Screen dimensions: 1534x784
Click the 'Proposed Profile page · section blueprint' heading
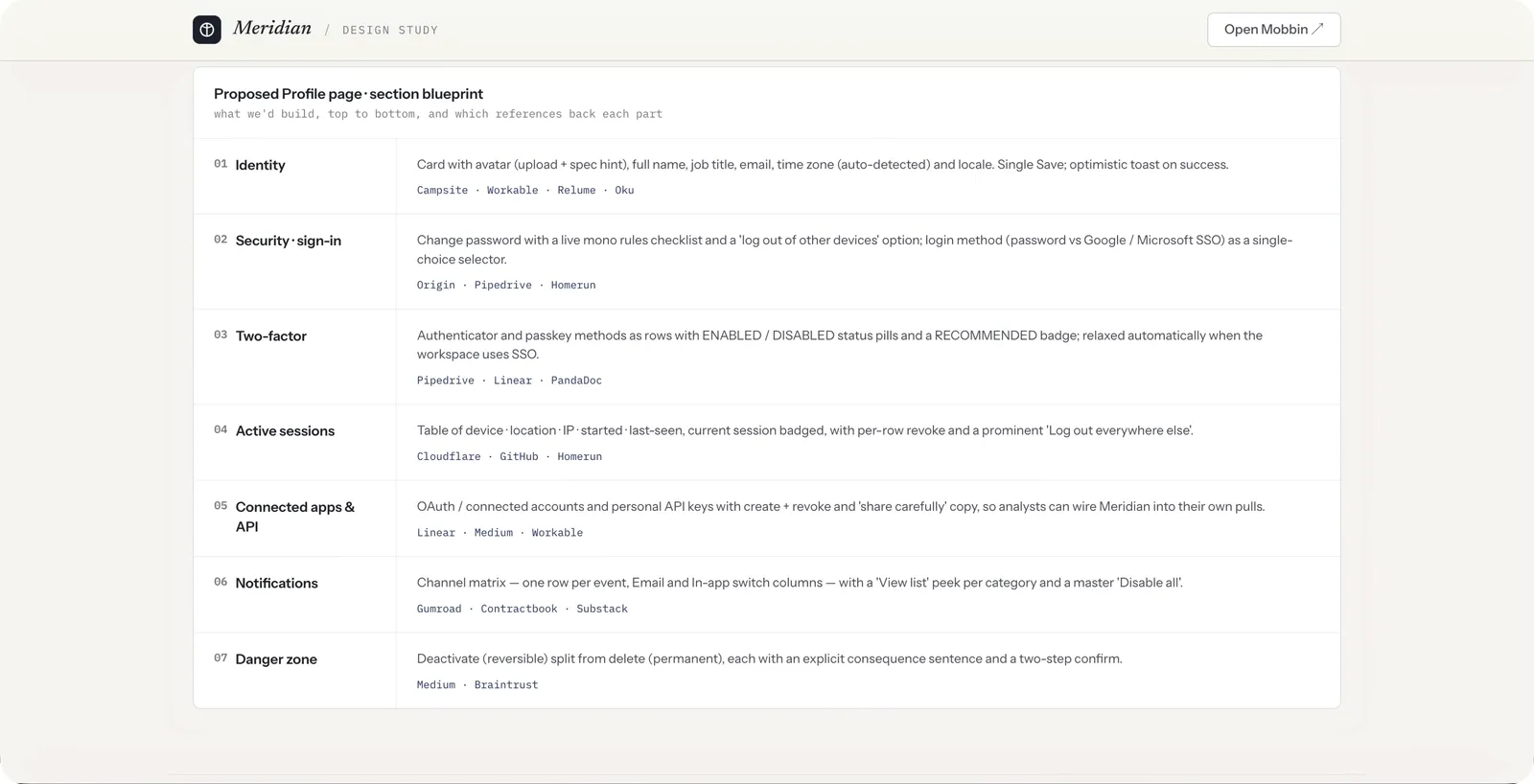pos(348,94)
